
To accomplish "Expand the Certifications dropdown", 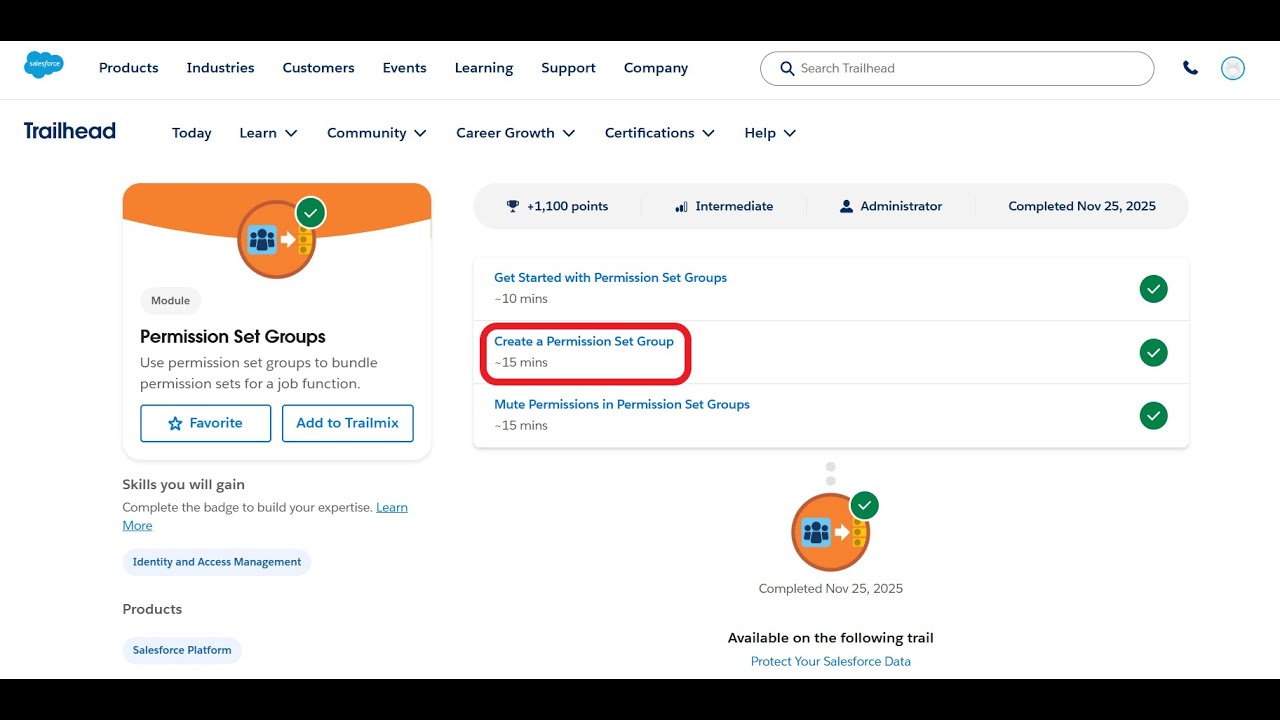I will 660,133.
